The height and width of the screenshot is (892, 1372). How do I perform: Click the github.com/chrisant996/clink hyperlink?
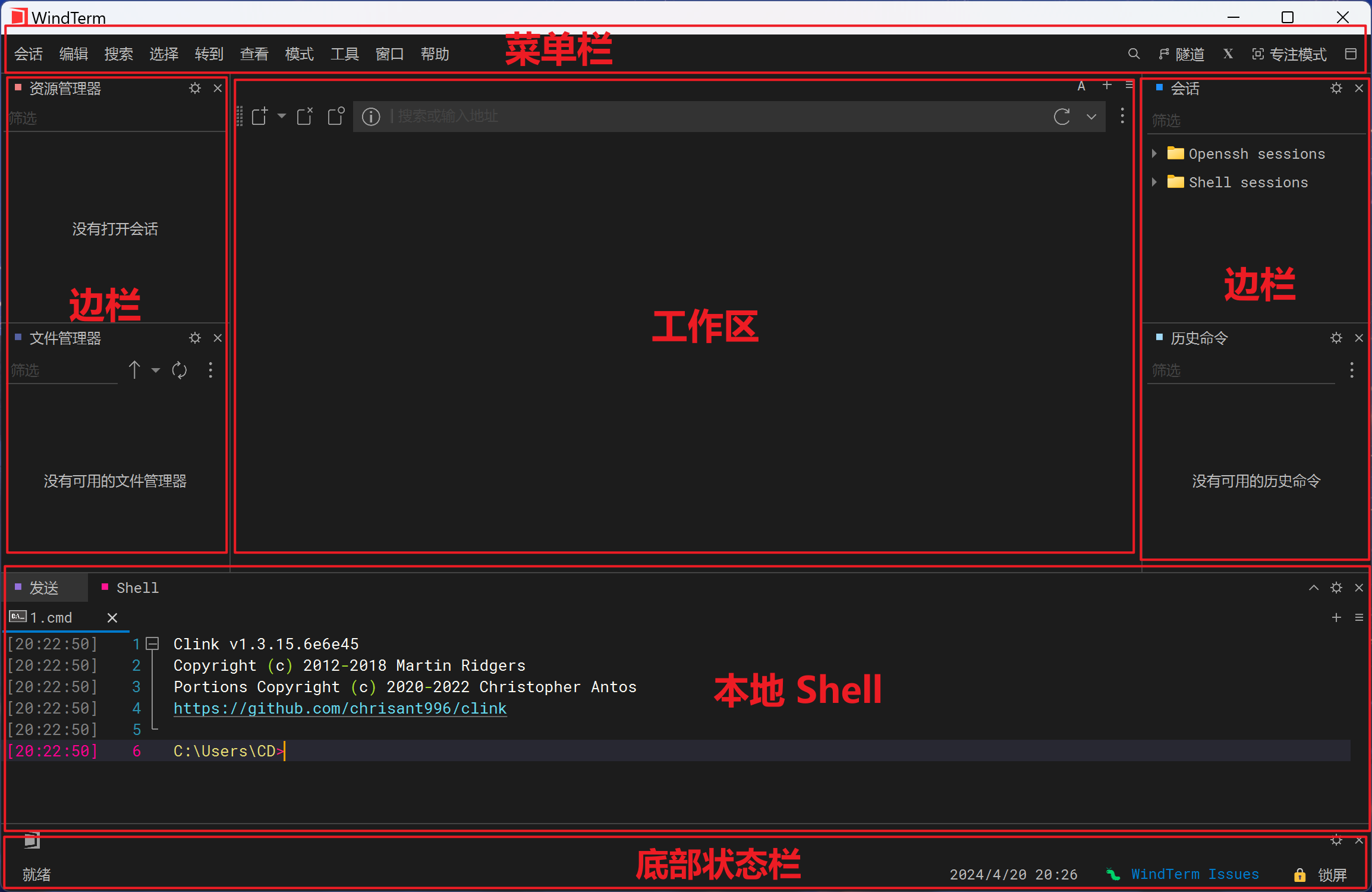[x=340, y=708]
